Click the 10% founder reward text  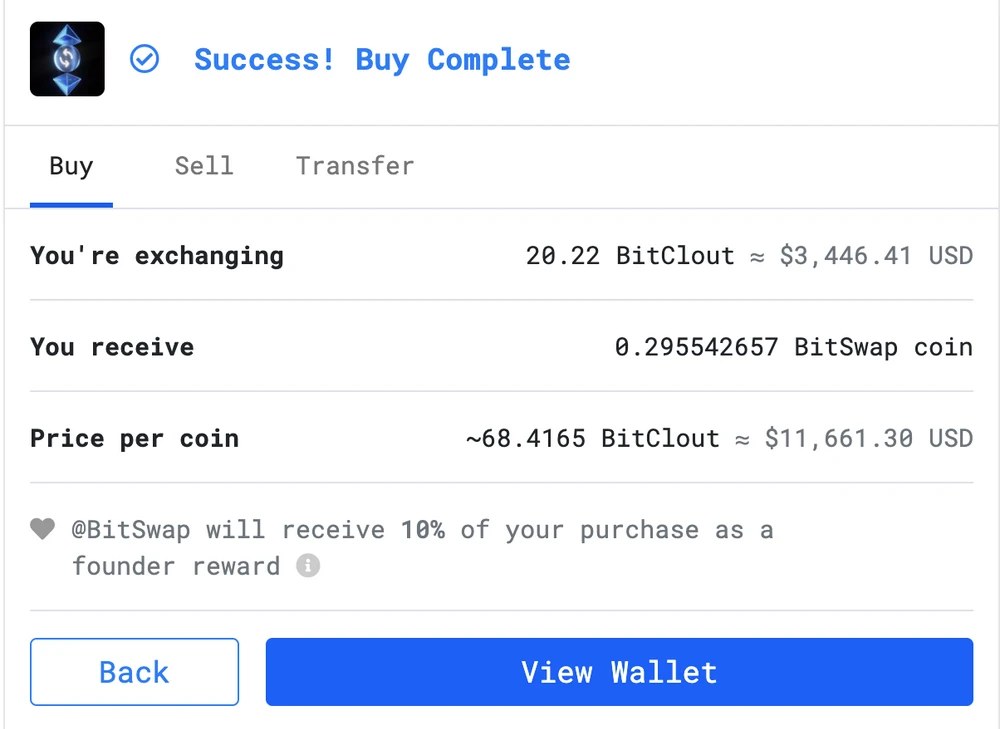point(428,530)
